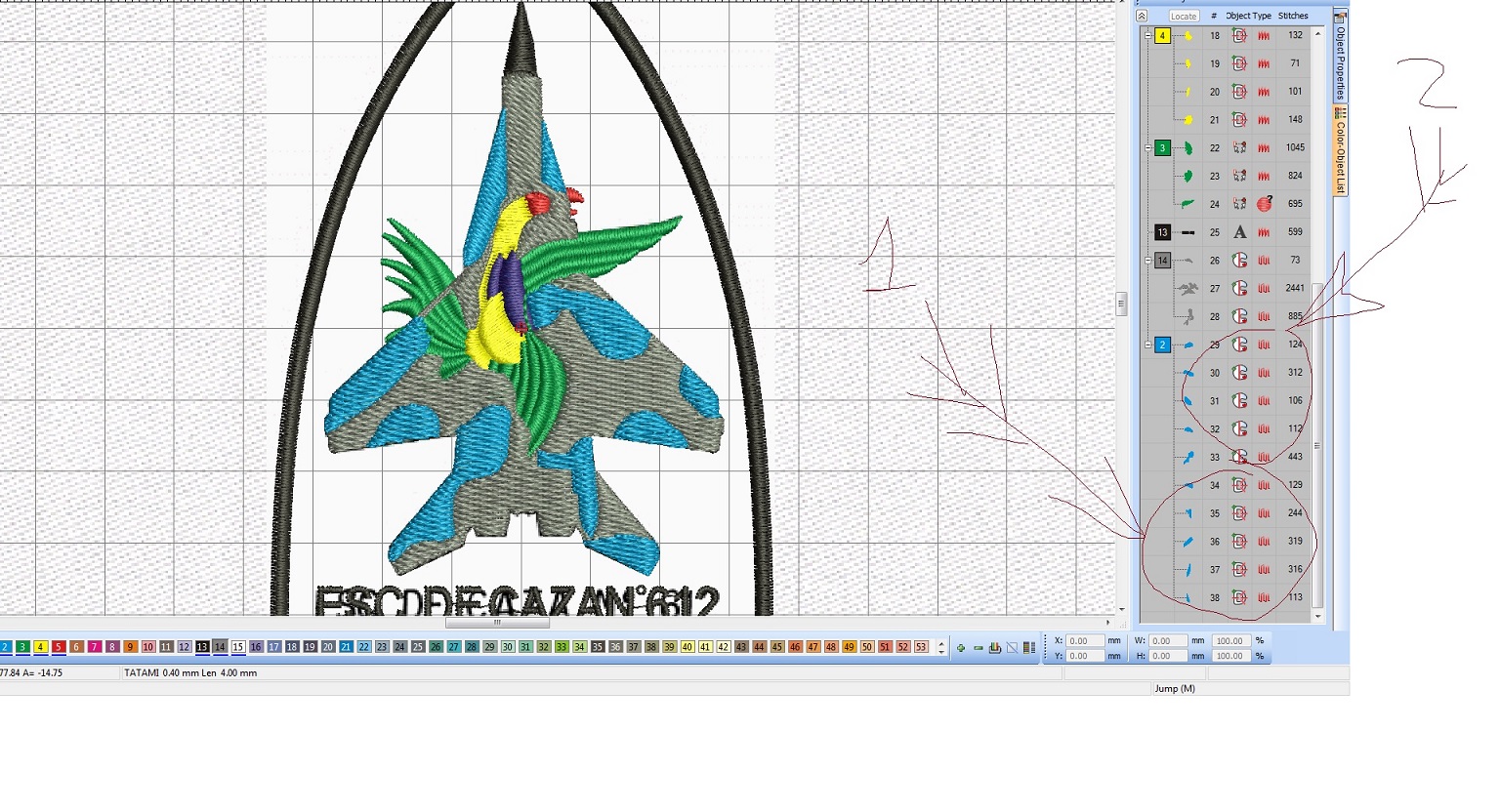Click the color palette scroll spinner
Viewport: 1500px width, 812px height.
pos(941,648)
